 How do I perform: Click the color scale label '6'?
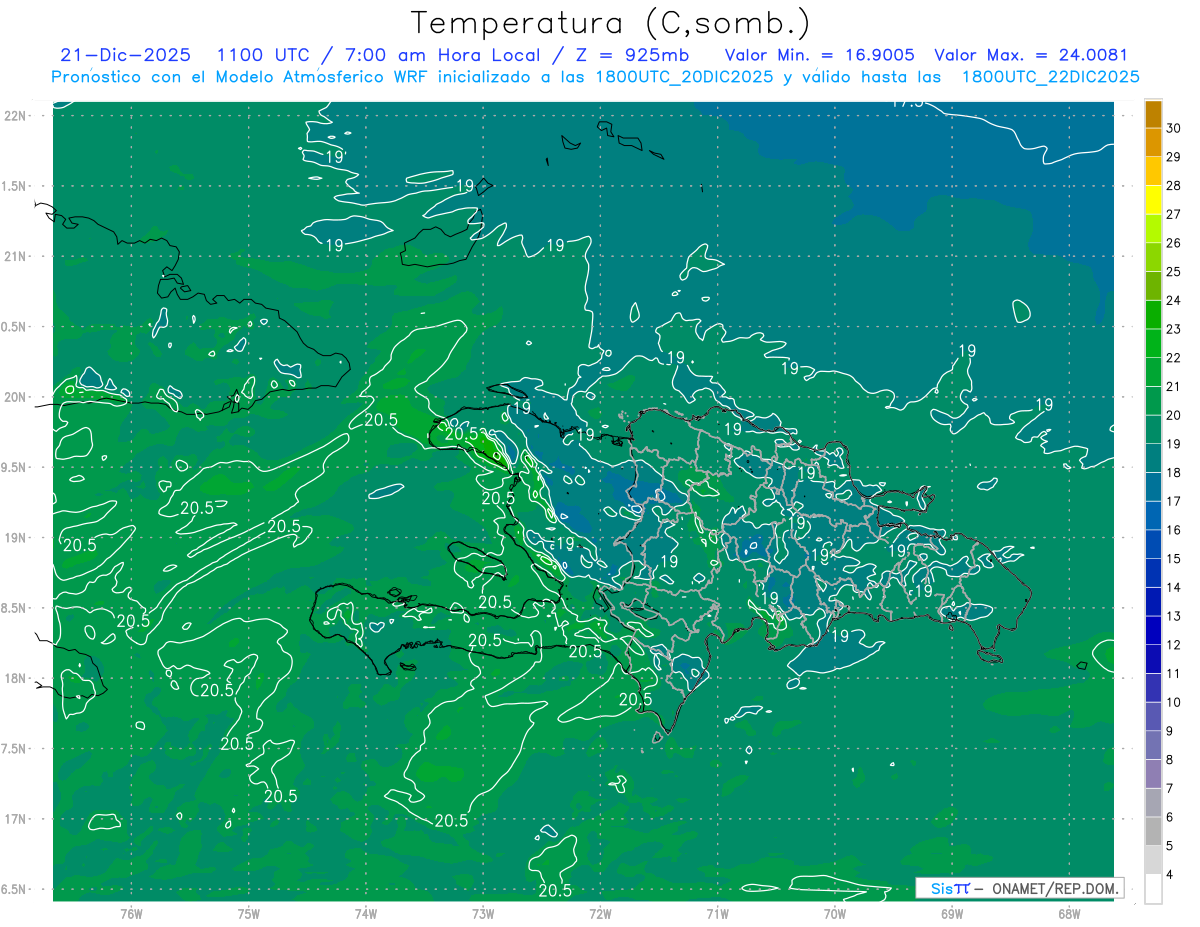point(1170,817)
